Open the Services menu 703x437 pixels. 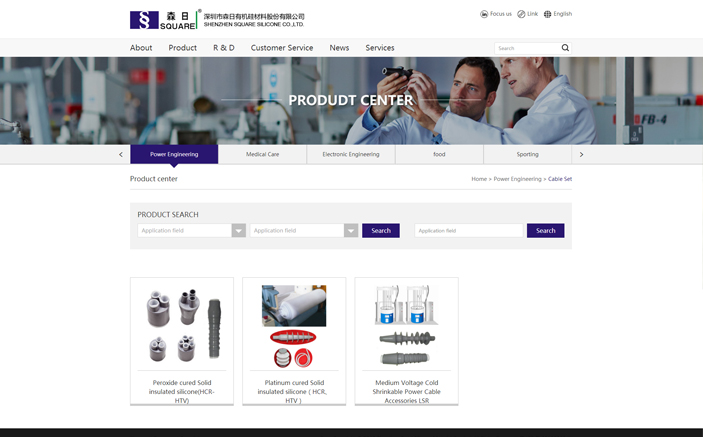pyautogui.click(x=380, y=48)
